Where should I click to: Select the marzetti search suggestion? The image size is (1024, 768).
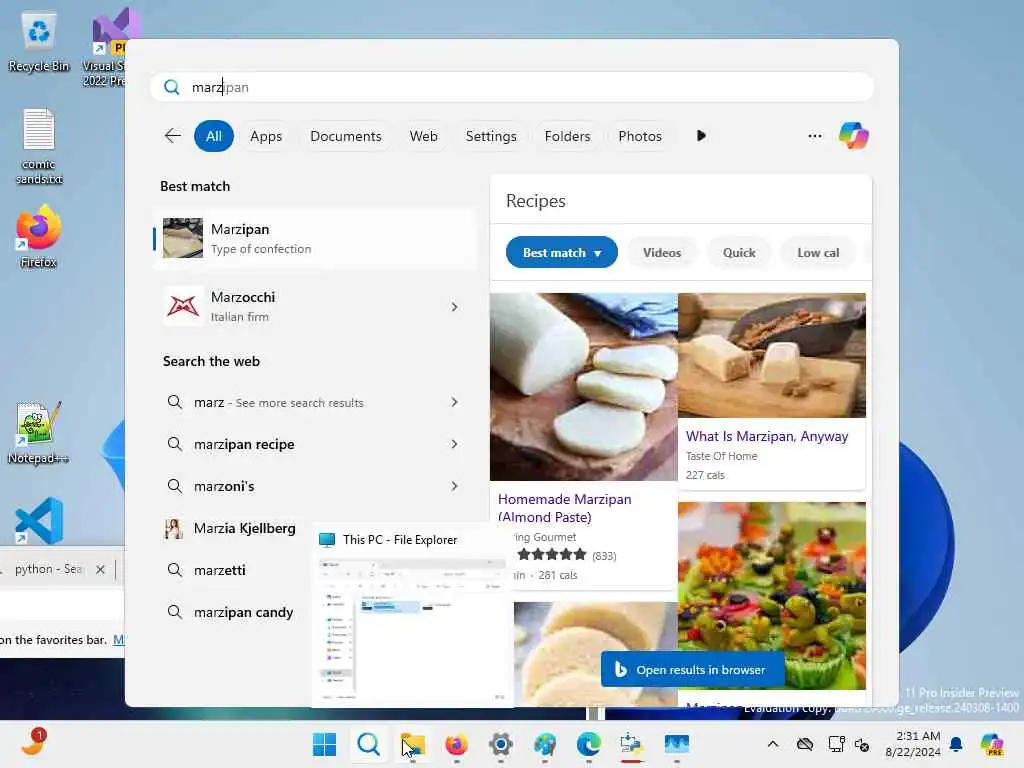coord(219,570)
